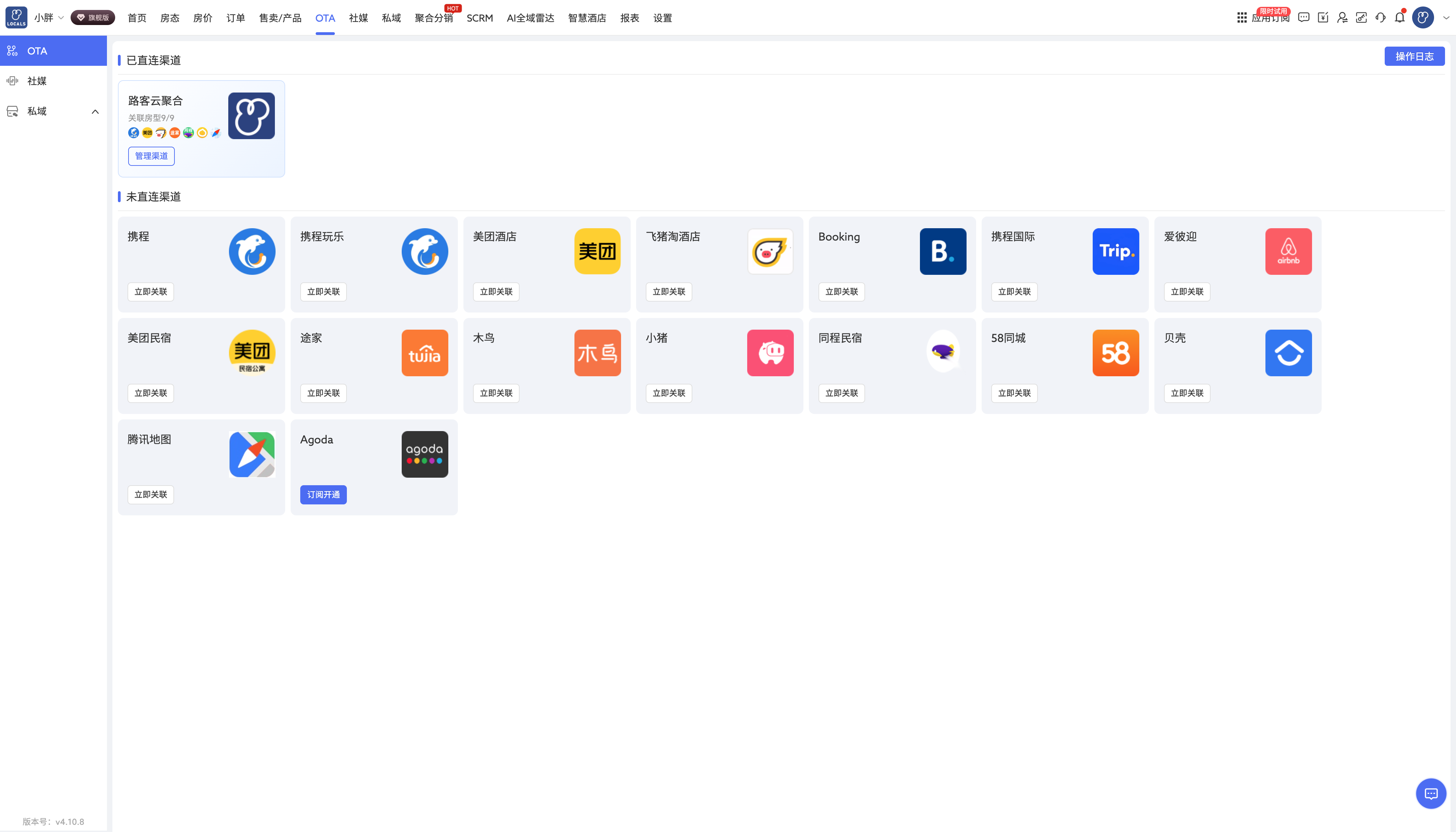Expand the 小胖 store switcher dropdown
The width and height of the screenshot is (1456, 832).
[49, 18]
